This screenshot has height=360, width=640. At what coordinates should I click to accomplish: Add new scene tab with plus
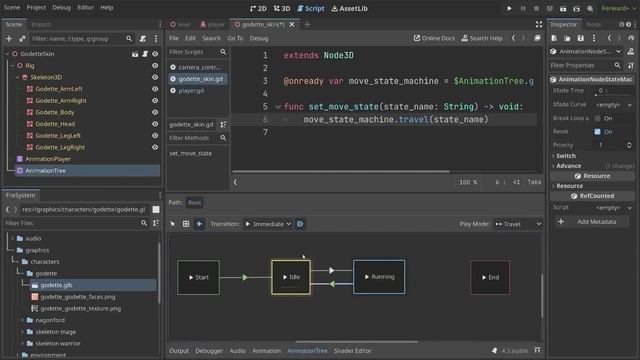(x=307, y=24)
